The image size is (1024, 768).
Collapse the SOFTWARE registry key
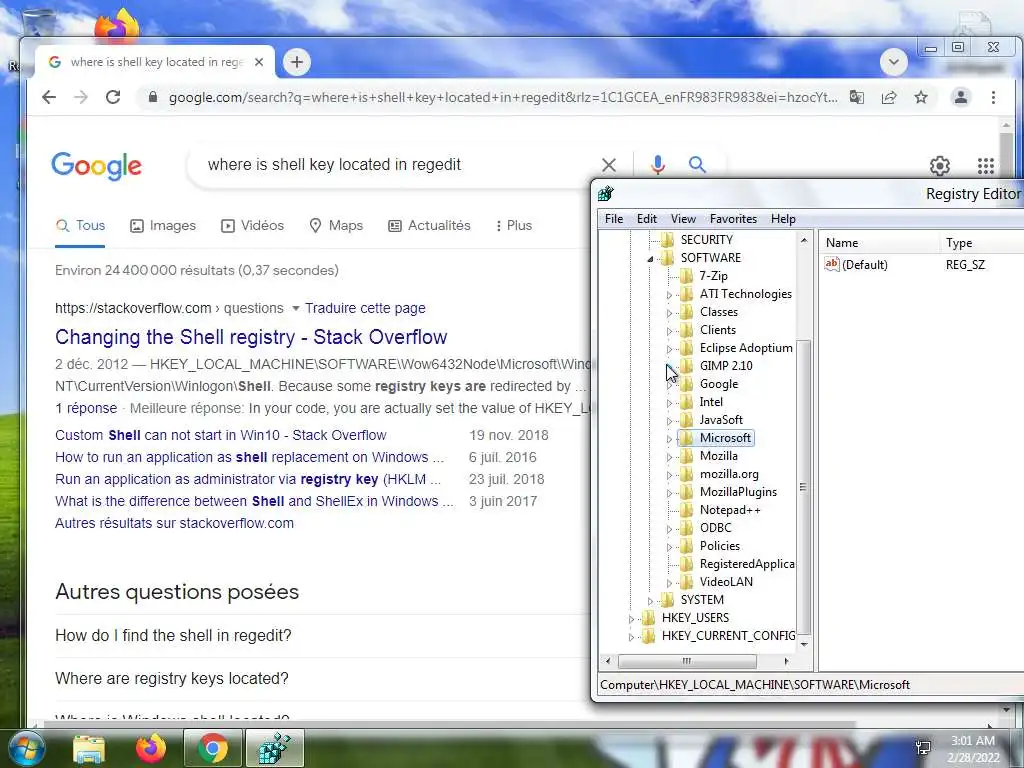(x=650, y=259)
